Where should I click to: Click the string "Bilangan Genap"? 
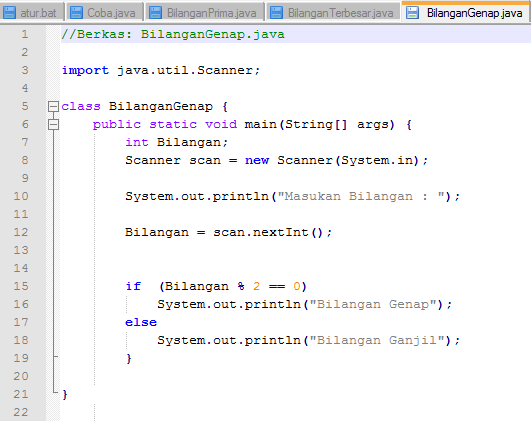(373, 304)
